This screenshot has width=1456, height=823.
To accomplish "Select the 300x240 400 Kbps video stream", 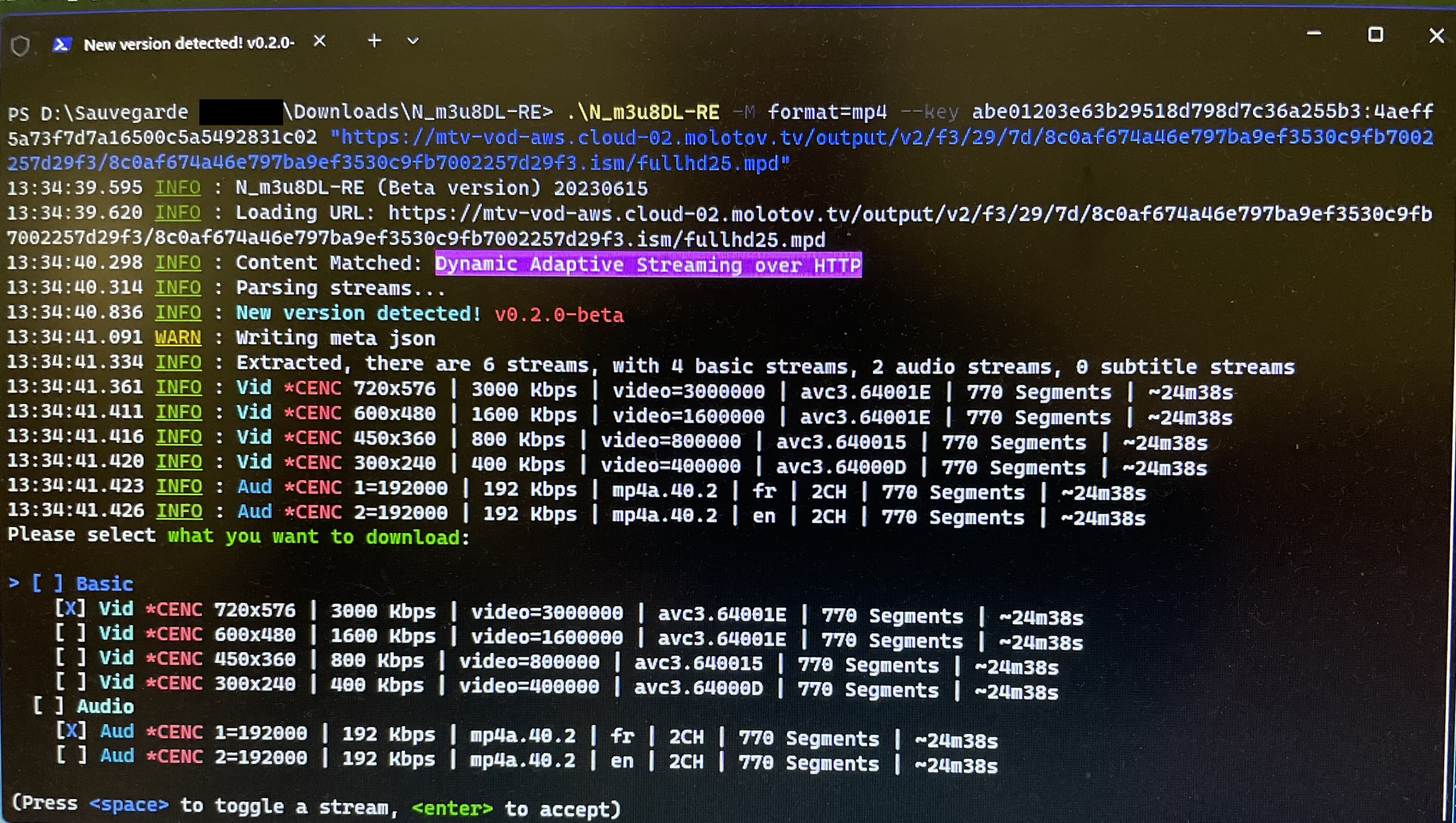I will tap(70, 682).
